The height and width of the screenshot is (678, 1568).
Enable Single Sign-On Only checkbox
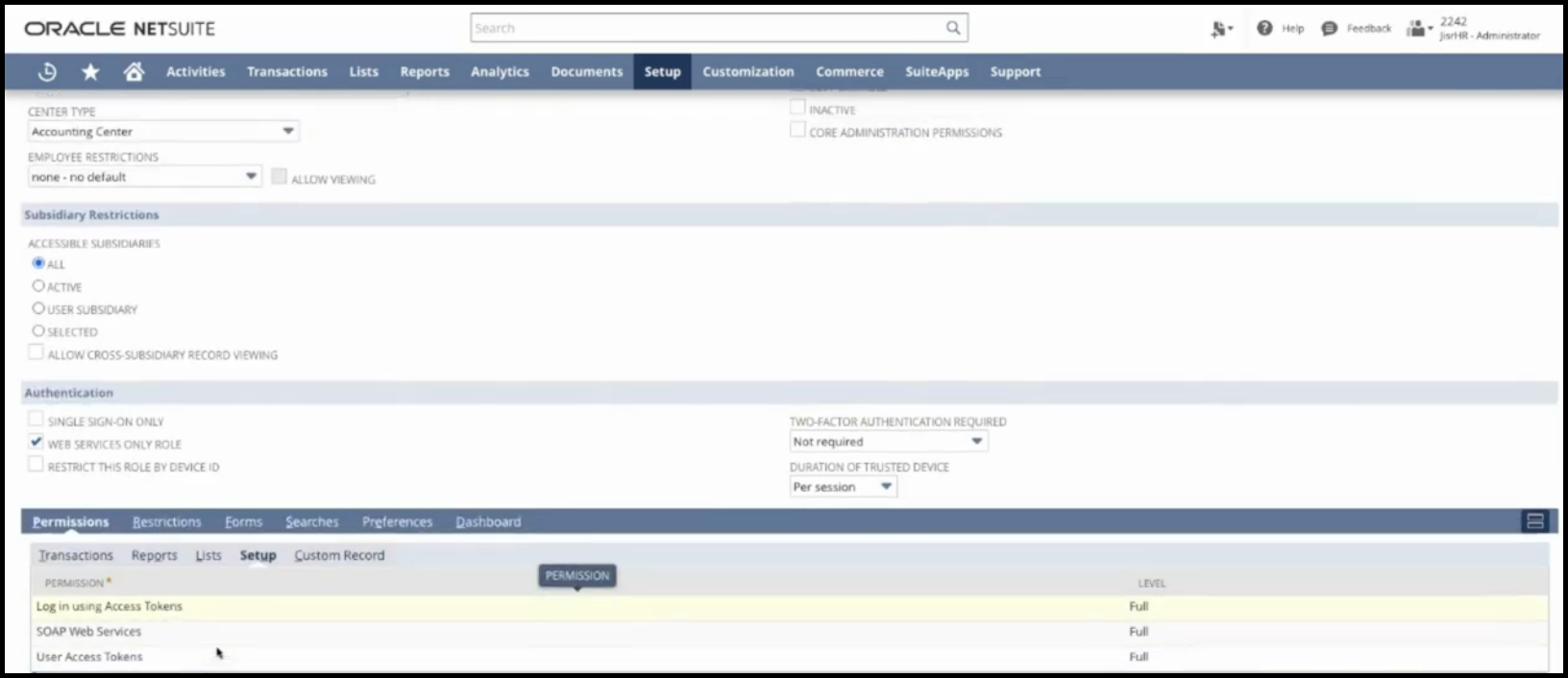pyautogui.click(x=37, y=420)
